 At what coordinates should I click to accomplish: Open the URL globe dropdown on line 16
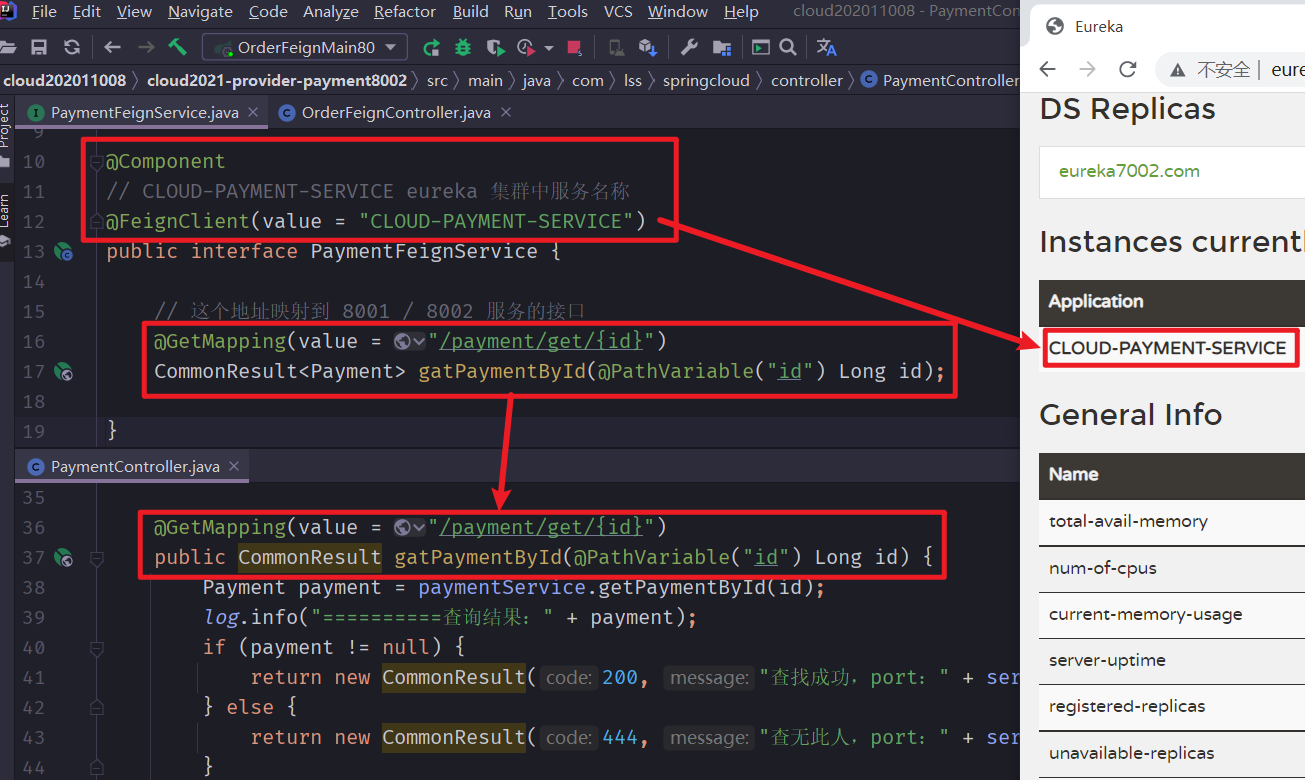pyautogui.click(x=410, y=342)
